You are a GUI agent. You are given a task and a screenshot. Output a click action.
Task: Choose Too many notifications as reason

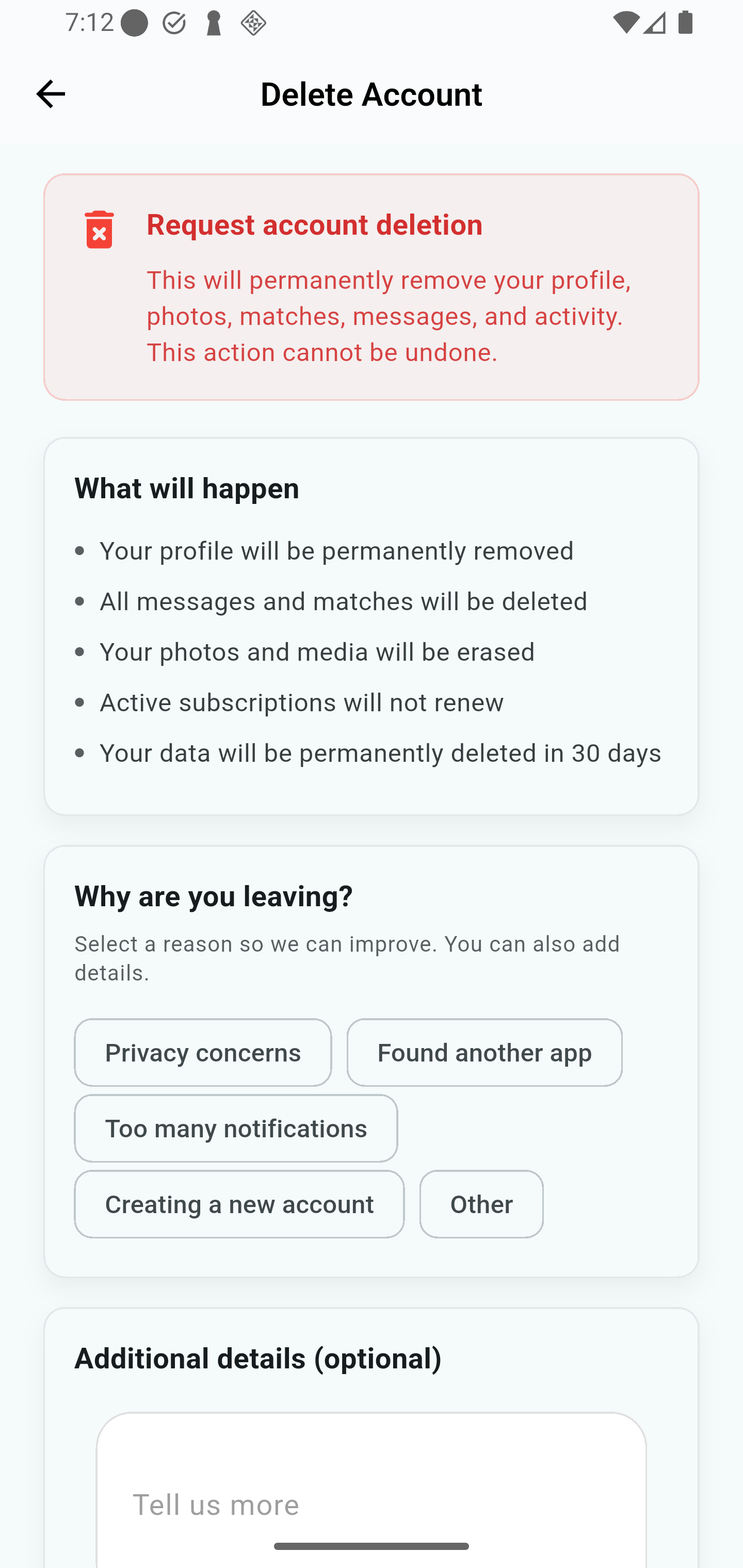click(x=236, y=1129)
